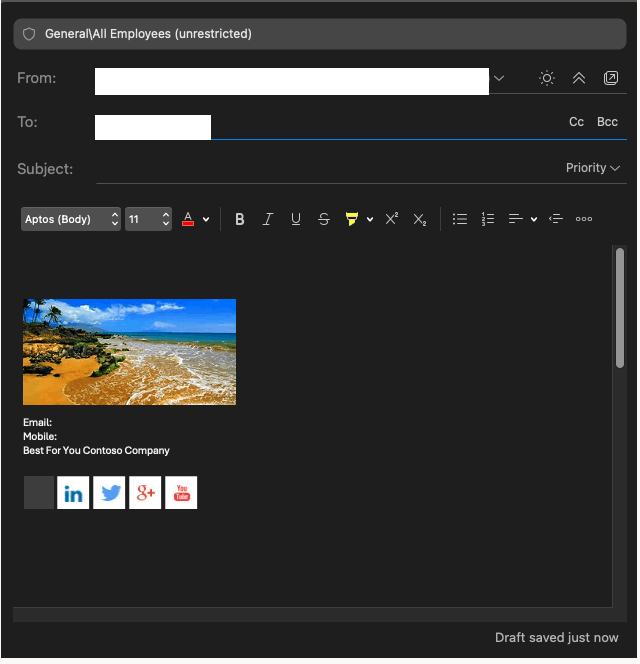Open the Aptos (Body) font selector
This screenshot has height=664, width=640.
coord(71,219)
